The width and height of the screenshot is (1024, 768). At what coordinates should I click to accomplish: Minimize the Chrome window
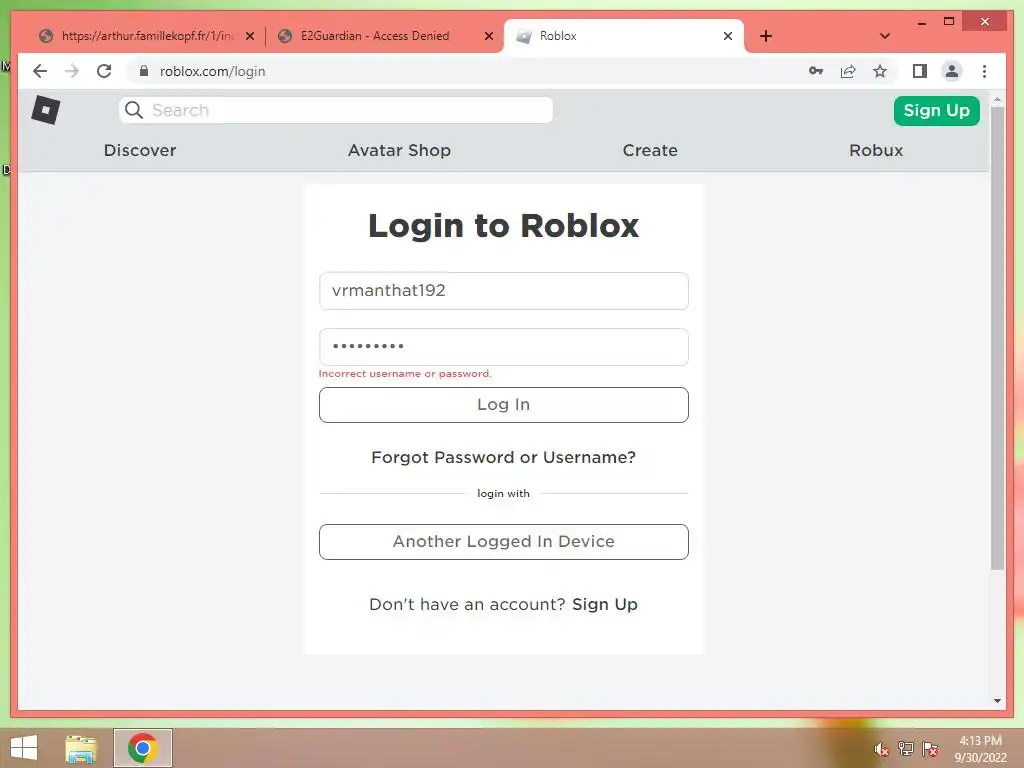coord(921,22)
